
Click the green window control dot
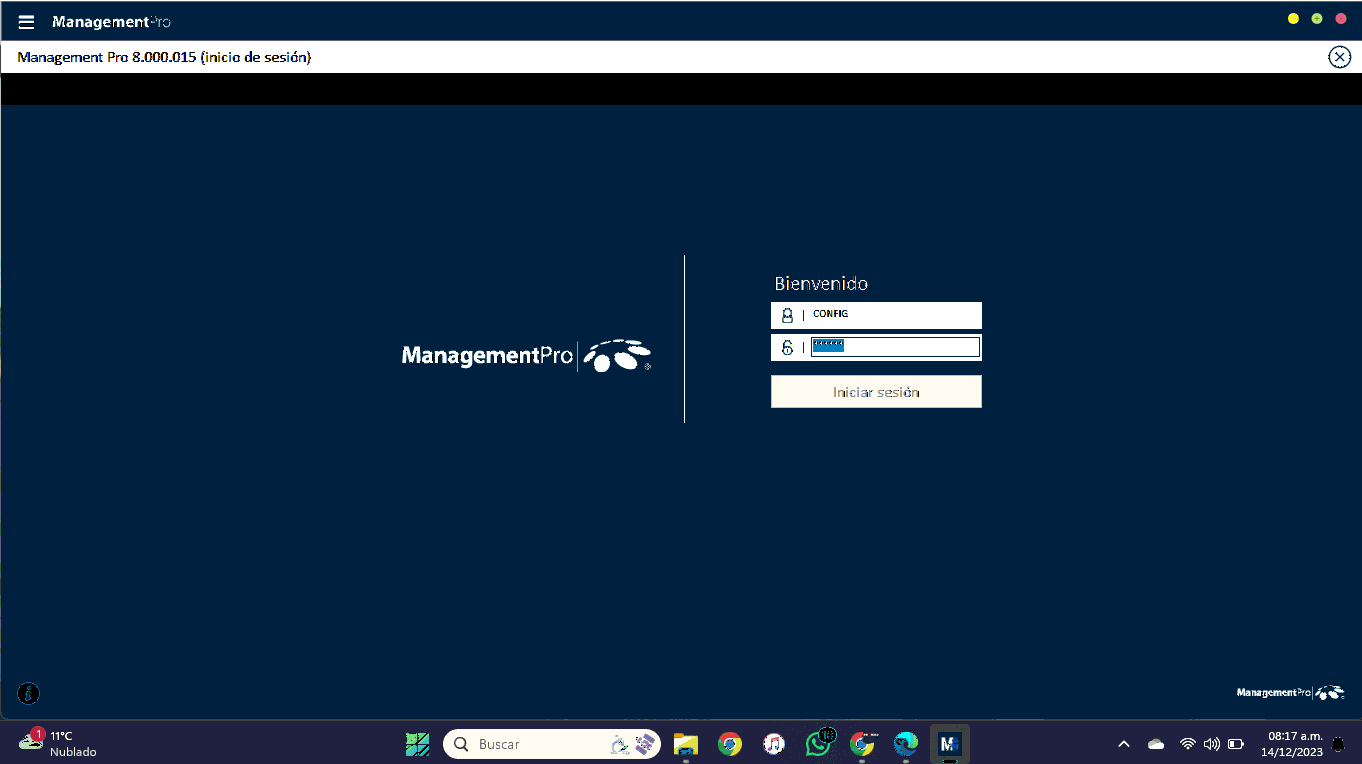(1317, 19)
